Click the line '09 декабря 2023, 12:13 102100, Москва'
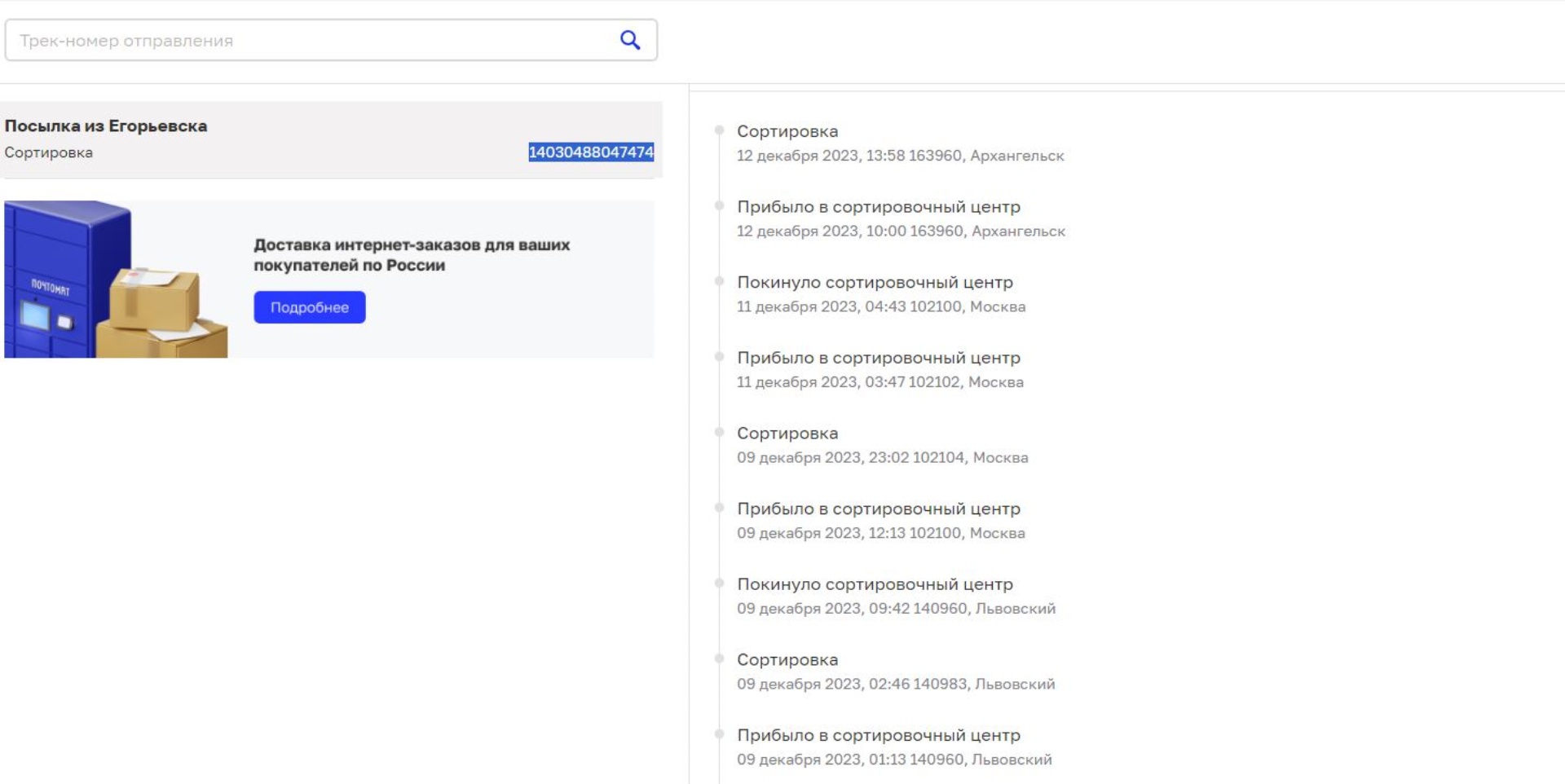 click(x=881, y=533)
